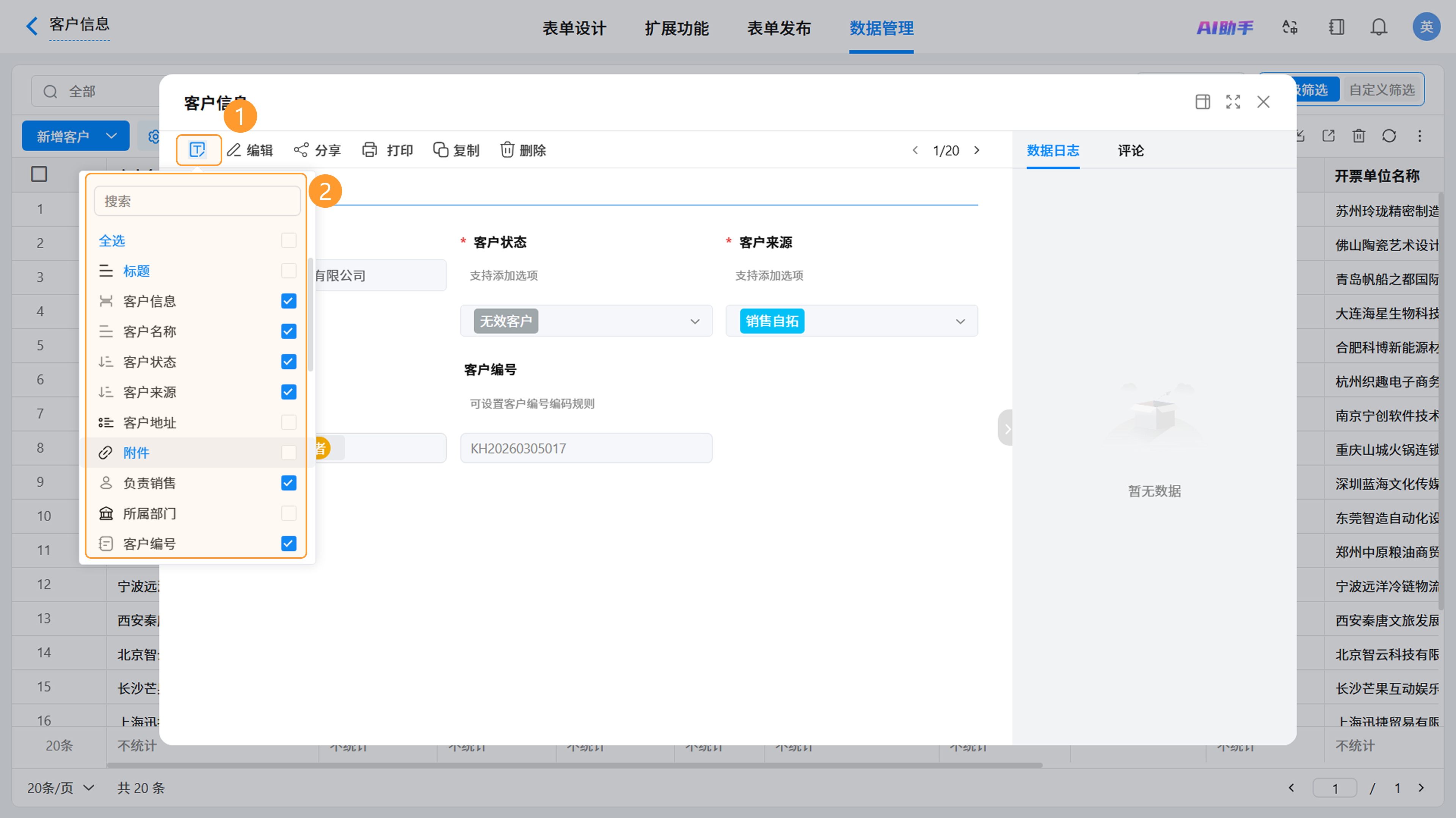1456x818 pixels.
Task: Check the 客户地址 field checkbox
Action: [289, 423]
